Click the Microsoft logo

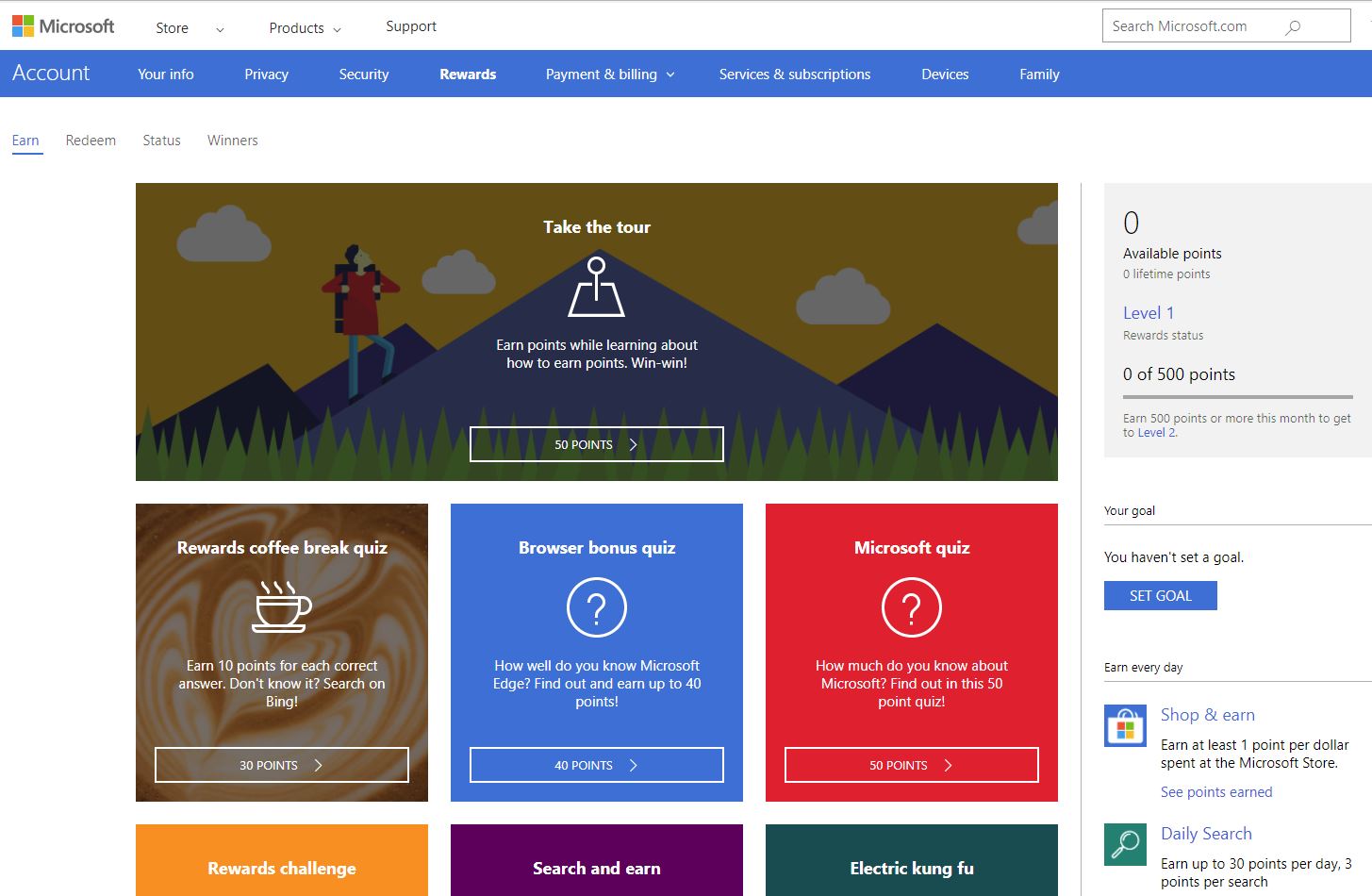(x=63, y=26)
